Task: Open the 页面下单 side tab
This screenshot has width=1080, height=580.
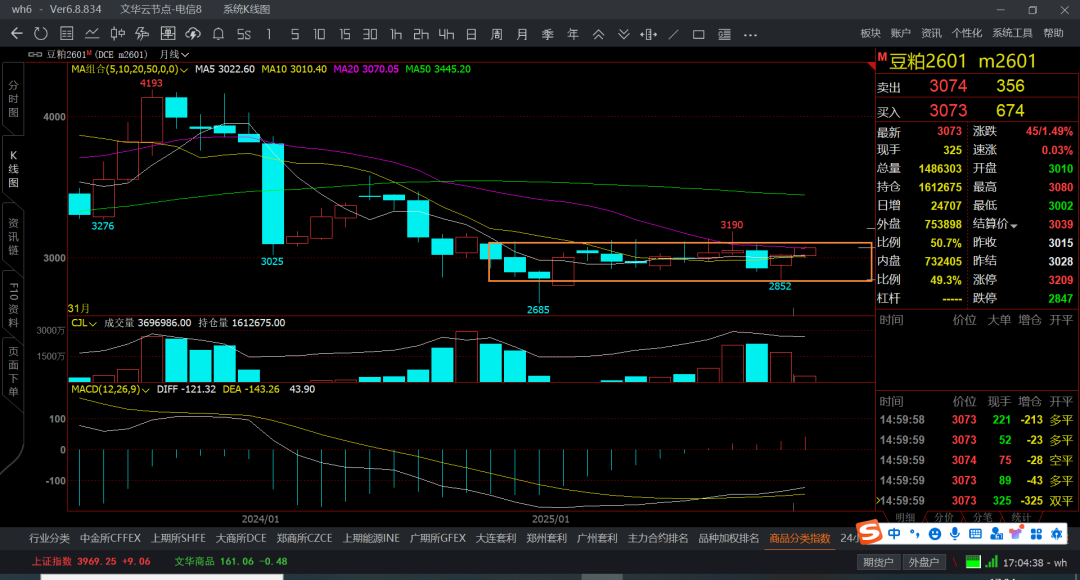Action: click(13, 372)
